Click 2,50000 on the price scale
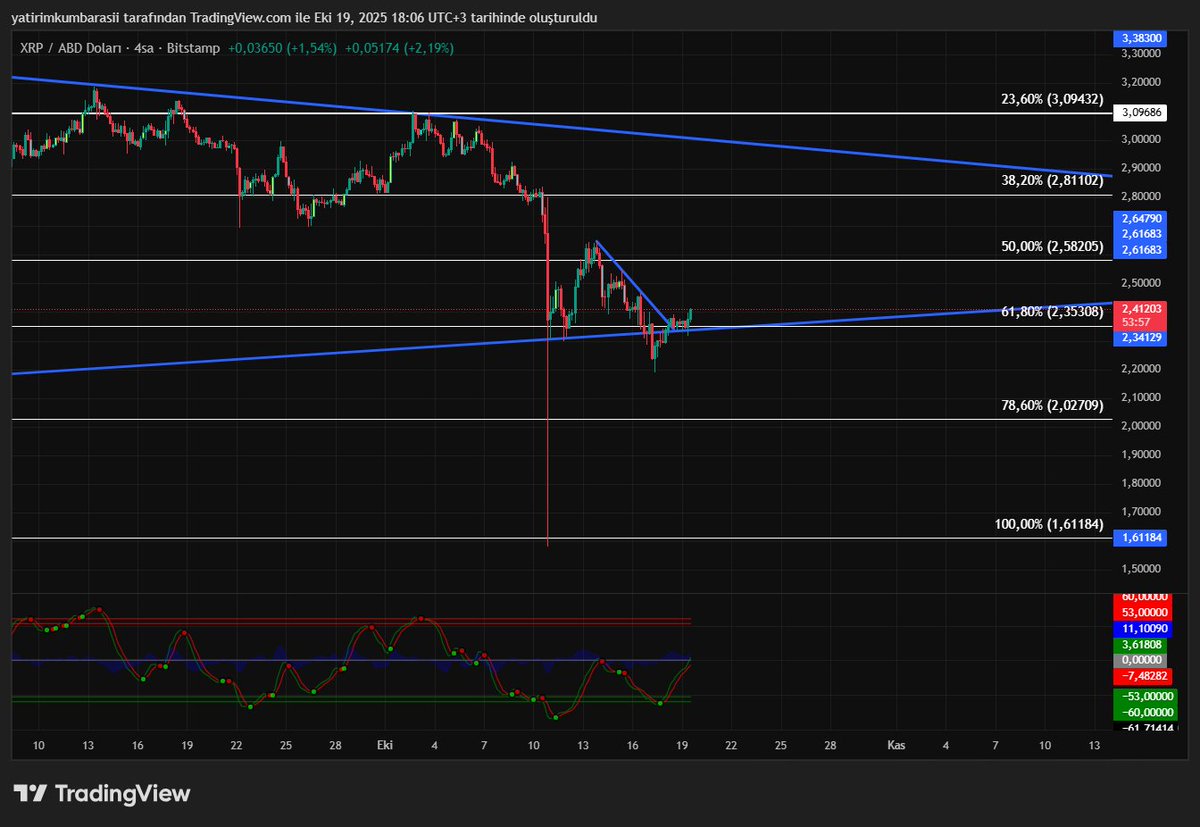Viewport: 1200px width, 827px height. (1141, 283)
